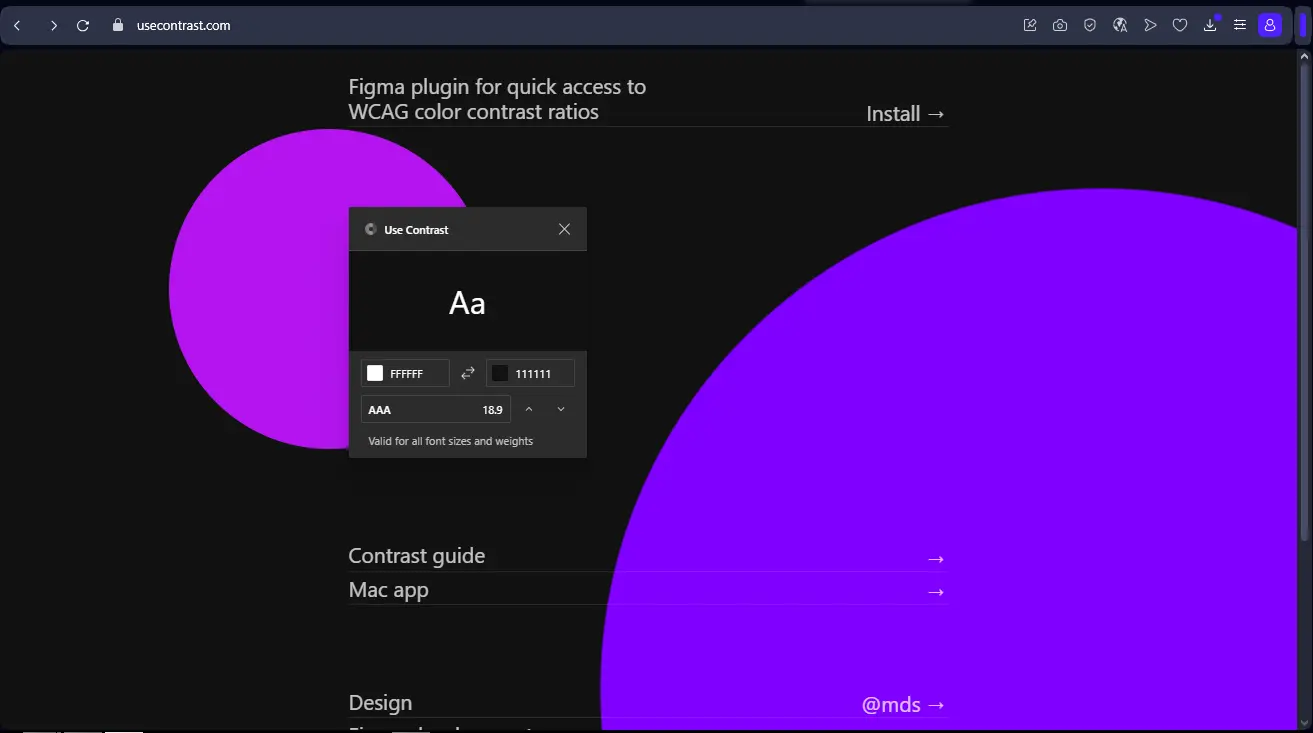The width and height of the screenshot is (1313, 733).
Task: Click the browser forward arrow
Action: click(x=53, y=25)
